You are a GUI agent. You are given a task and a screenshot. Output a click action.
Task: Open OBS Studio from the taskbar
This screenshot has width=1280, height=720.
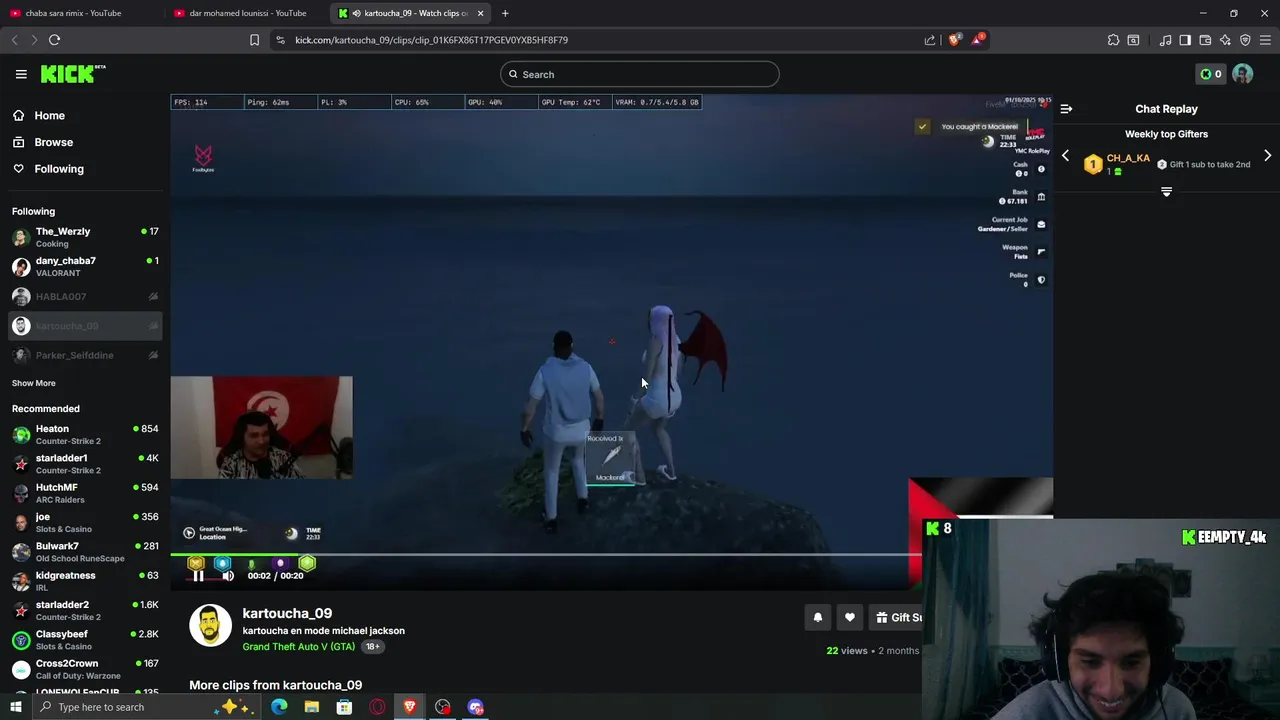pos(443,707)
